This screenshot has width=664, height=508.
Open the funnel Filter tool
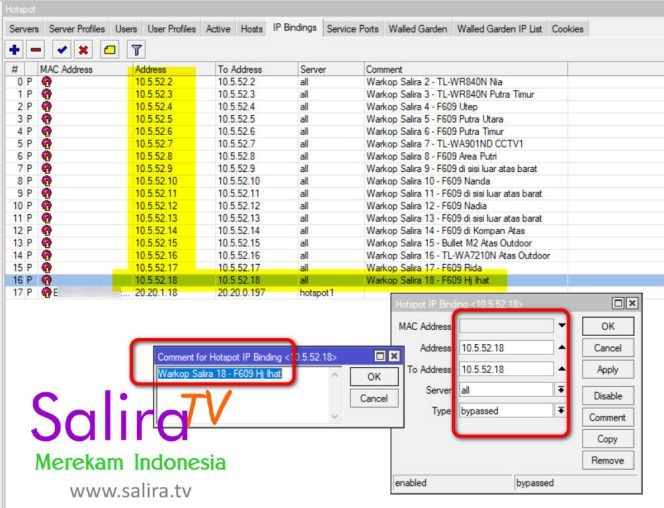point(137,49)
